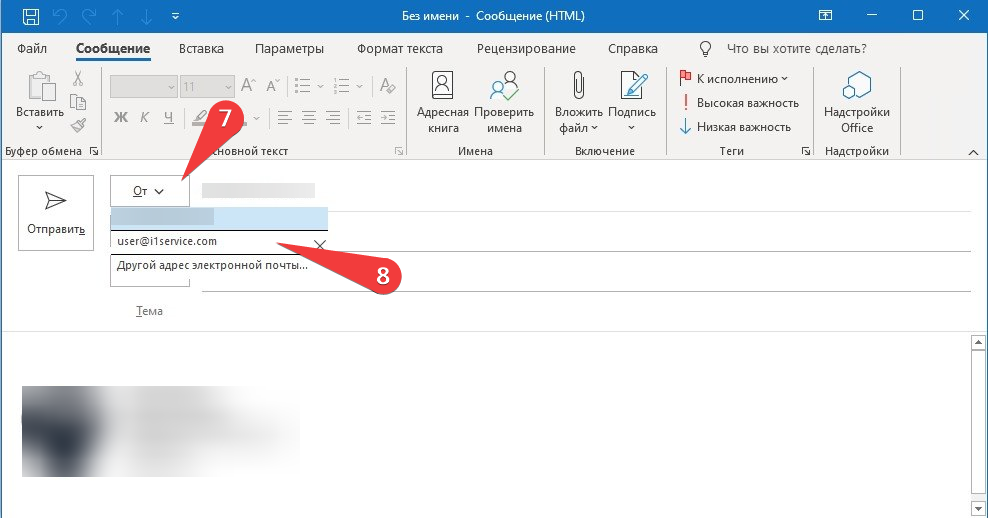The image size is (988, 518).
Task: Click the numbered list icon
Action: tap(342, 86)
